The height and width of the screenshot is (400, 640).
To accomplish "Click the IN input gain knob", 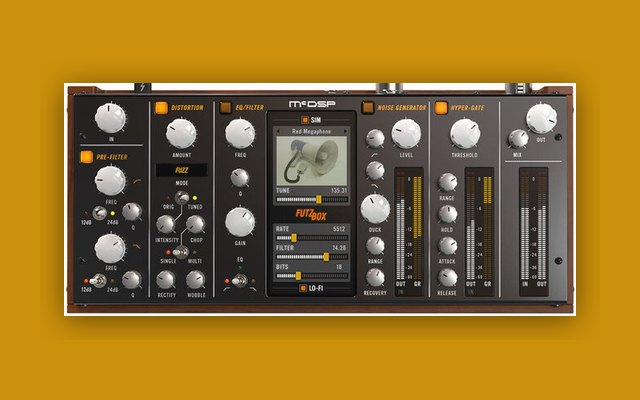I will coord(110,118).
